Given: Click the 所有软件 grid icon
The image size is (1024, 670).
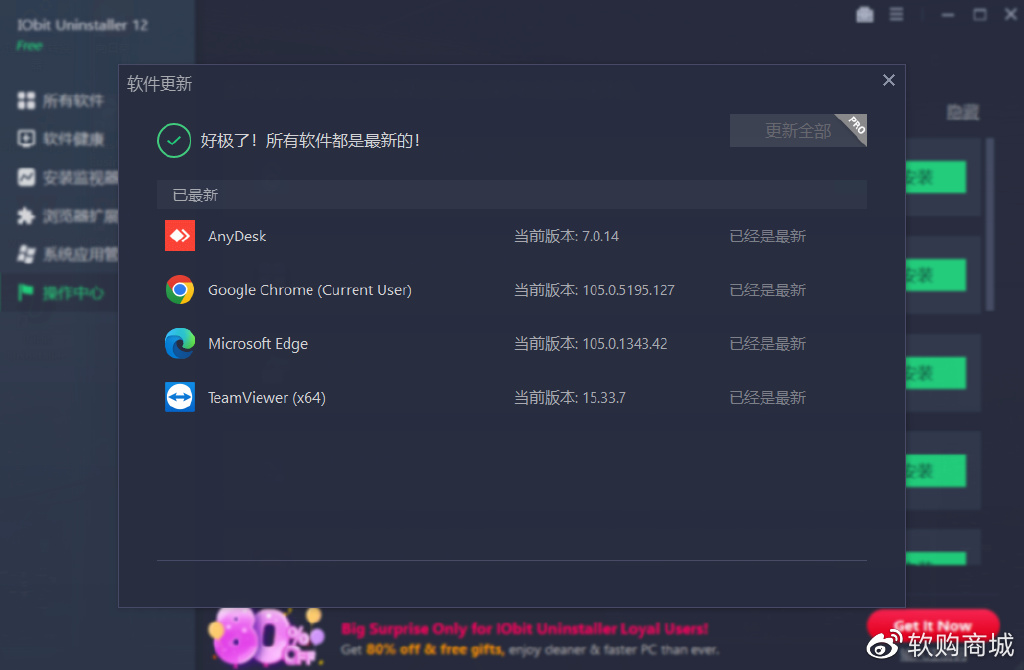Looking at the screenshot, I should point(26,101).
